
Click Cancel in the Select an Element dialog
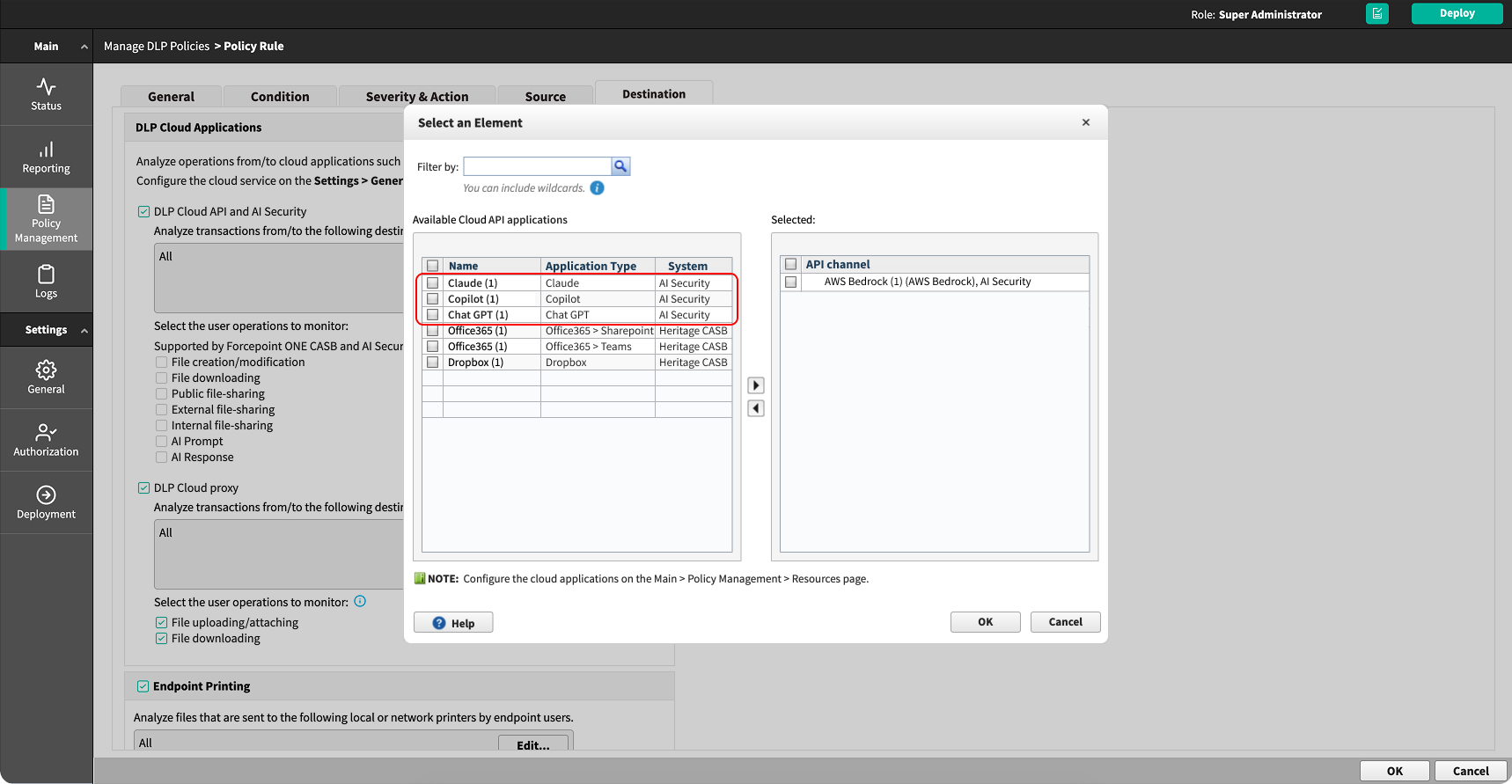tap(1065, 622)
